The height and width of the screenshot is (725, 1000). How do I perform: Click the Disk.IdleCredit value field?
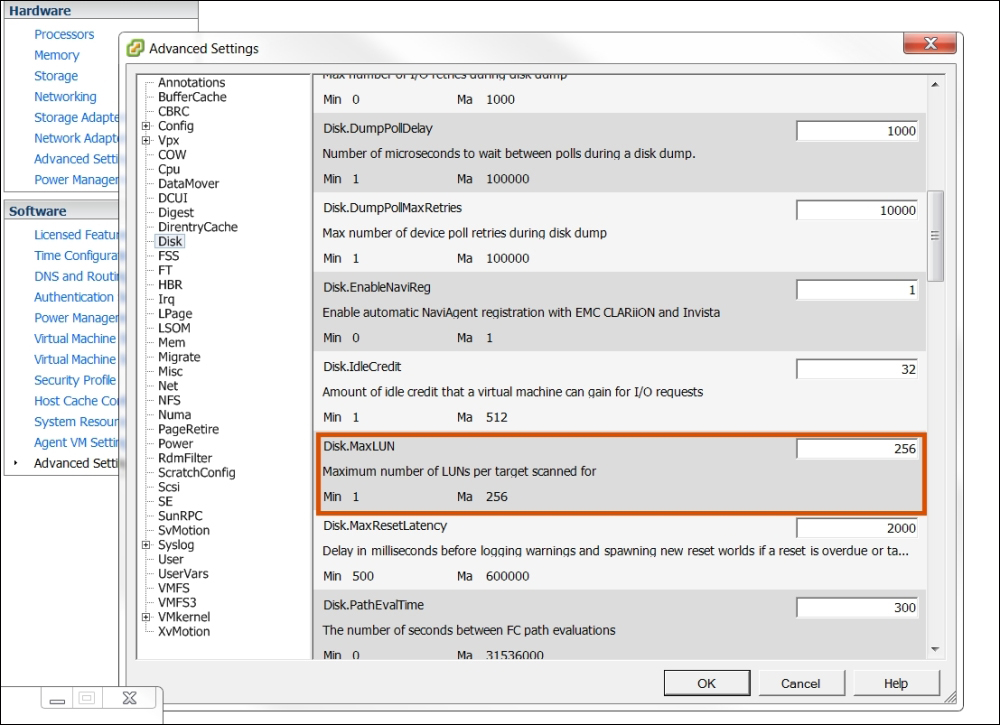click(857, 370)
